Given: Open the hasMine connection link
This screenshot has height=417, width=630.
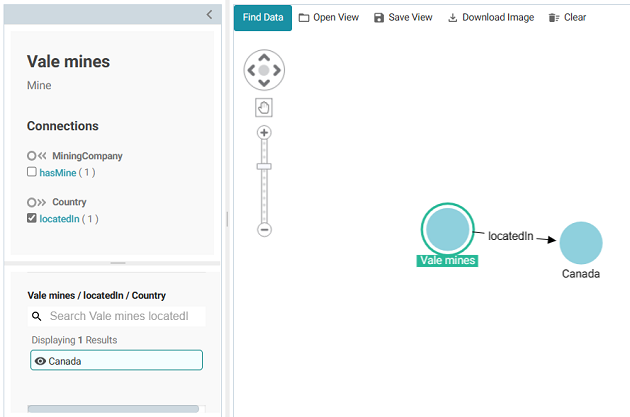Looking at the screenshot, I should tap(58, 173).
